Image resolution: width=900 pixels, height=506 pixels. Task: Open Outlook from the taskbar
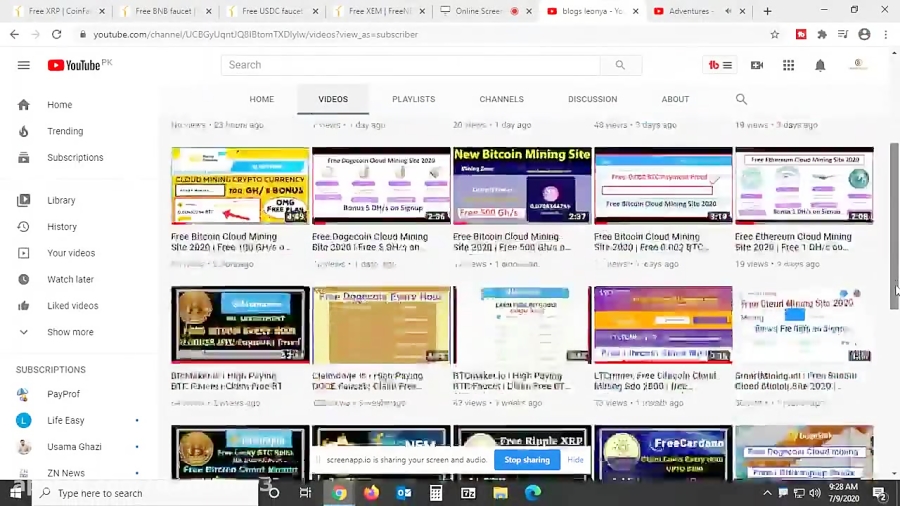point(404,493)
